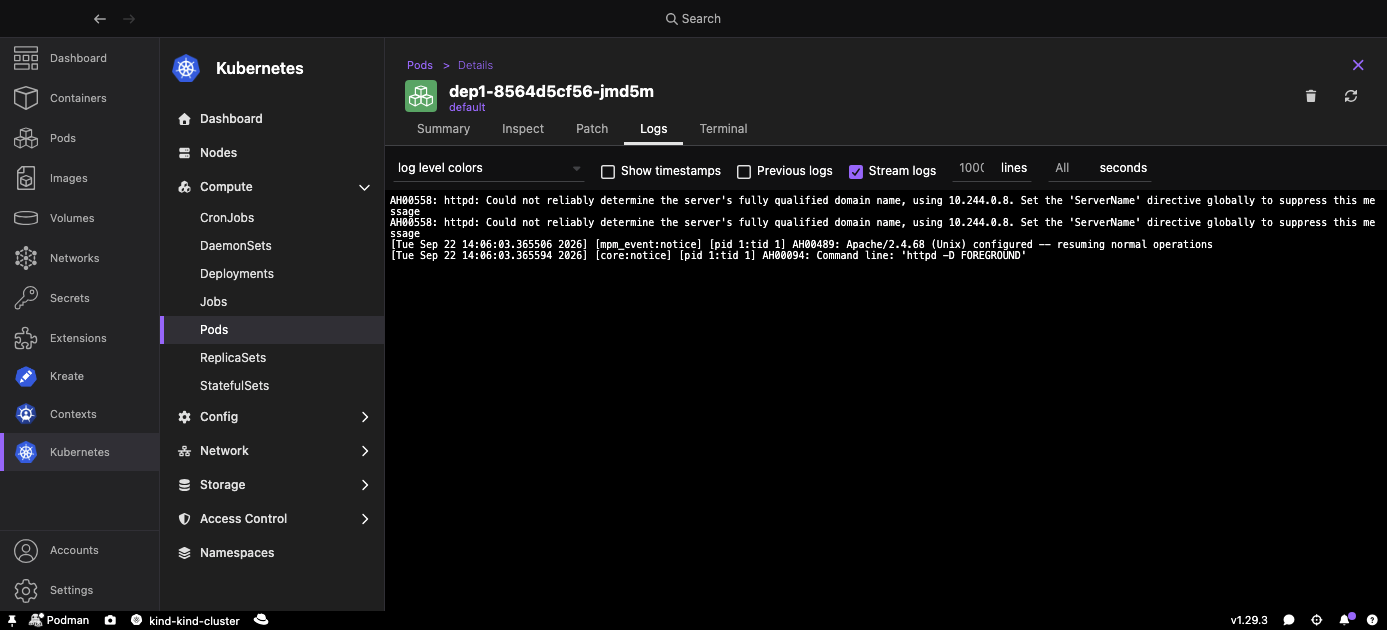The height and width of the screenshot is (630, 1387).
Task: Open the Namespaces page
Action: tap(272, 553)
